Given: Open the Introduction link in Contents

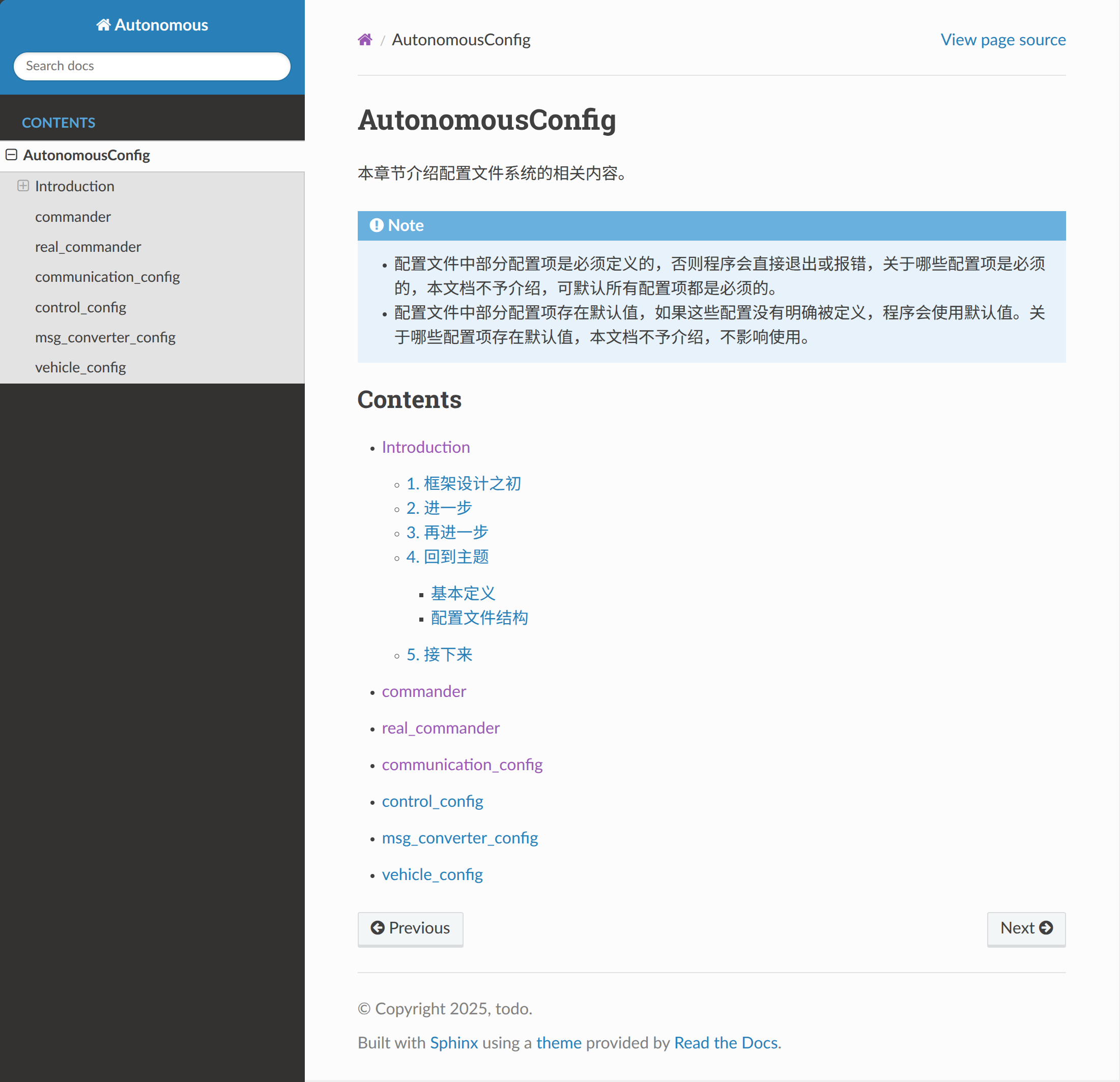Looking at the screenshot, I should click(x=425, y=447).
